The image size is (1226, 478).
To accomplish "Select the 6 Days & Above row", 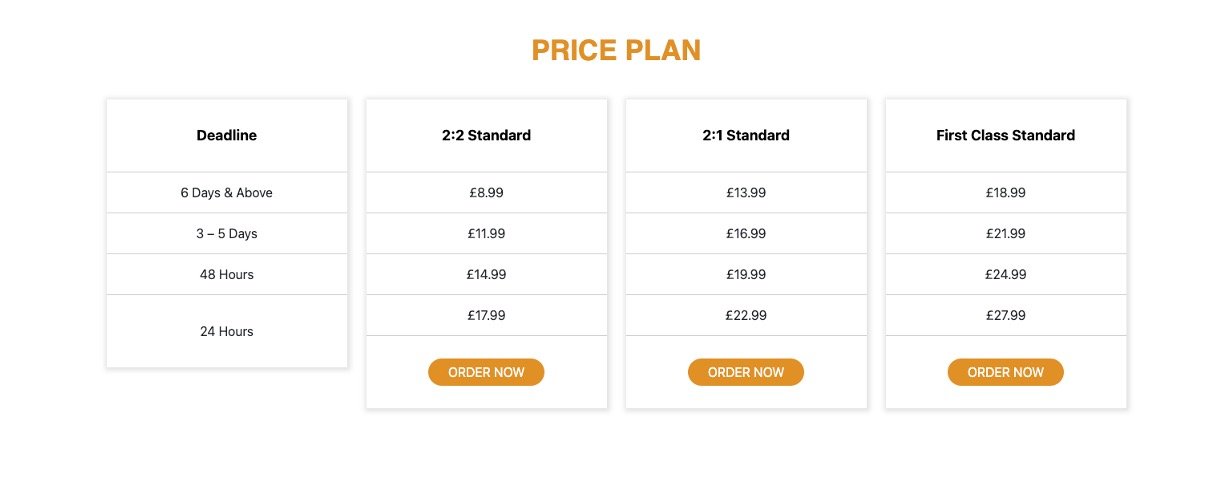I will (x=226, y=193).
